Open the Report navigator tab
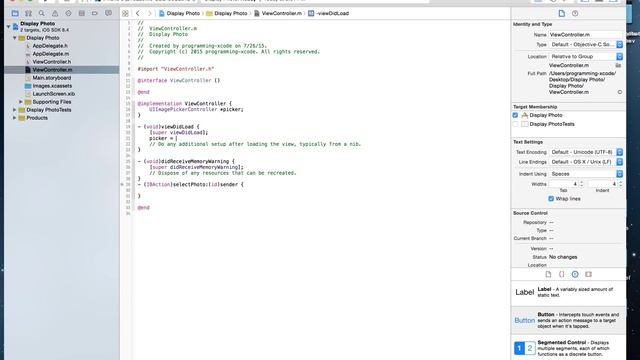 (x=108, y=13)
